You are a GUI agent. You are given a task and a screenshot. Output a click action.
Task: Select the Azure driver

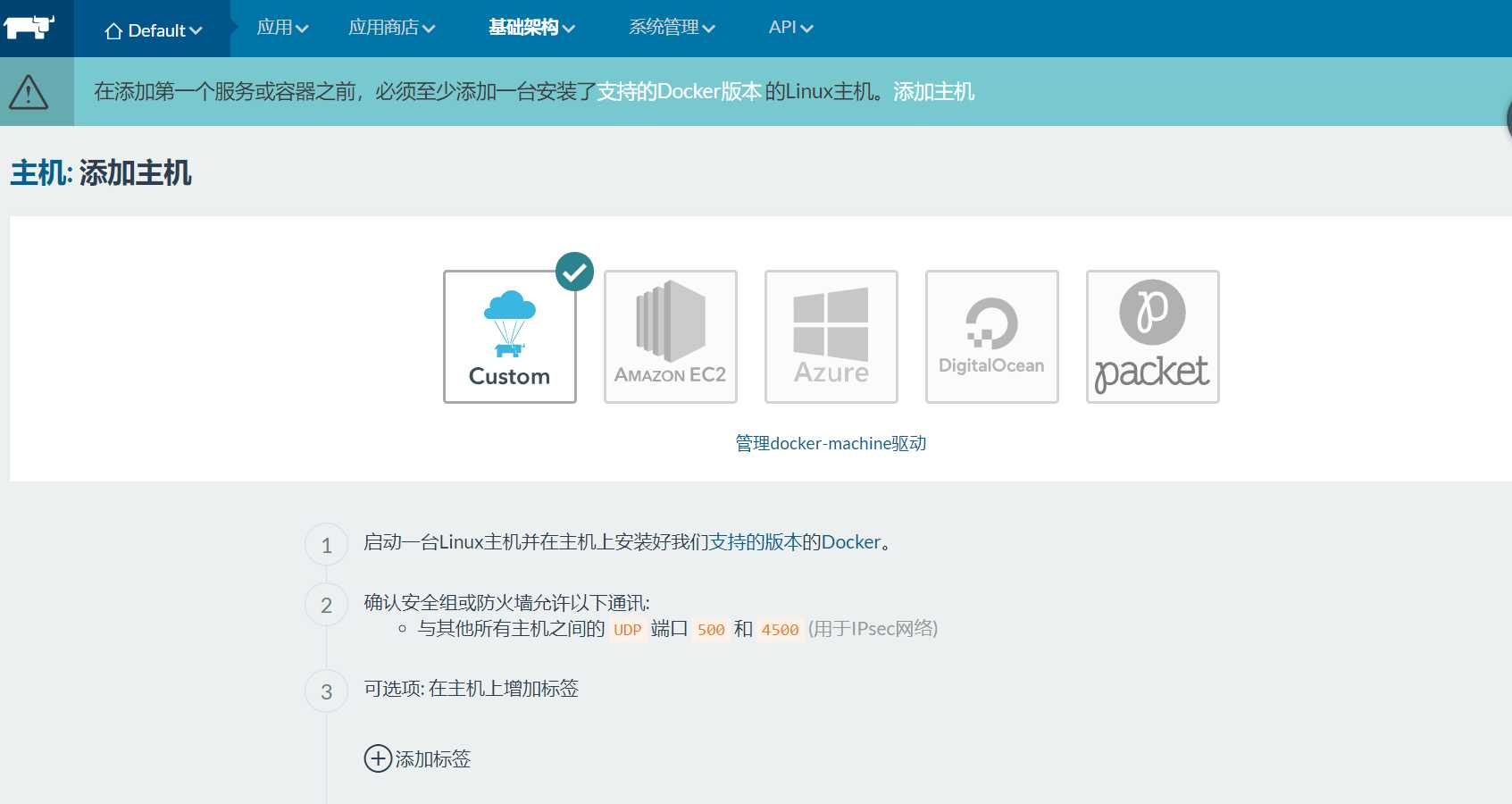(x=831, y=337)
